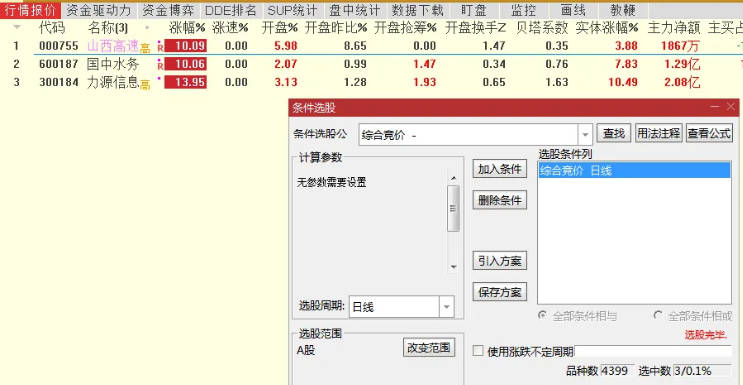Click the R marker beside 国中水务

click(x=160, y=66)
